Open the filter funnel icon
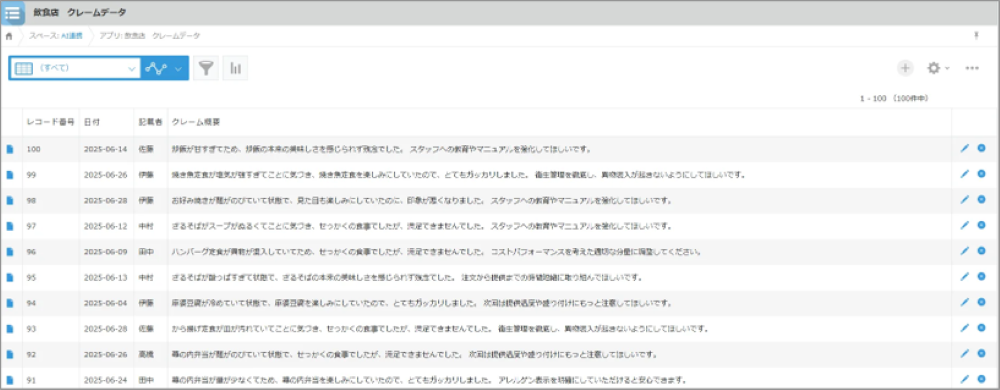This screenshot has height=390, width=1000. click(x=205, y=68)
